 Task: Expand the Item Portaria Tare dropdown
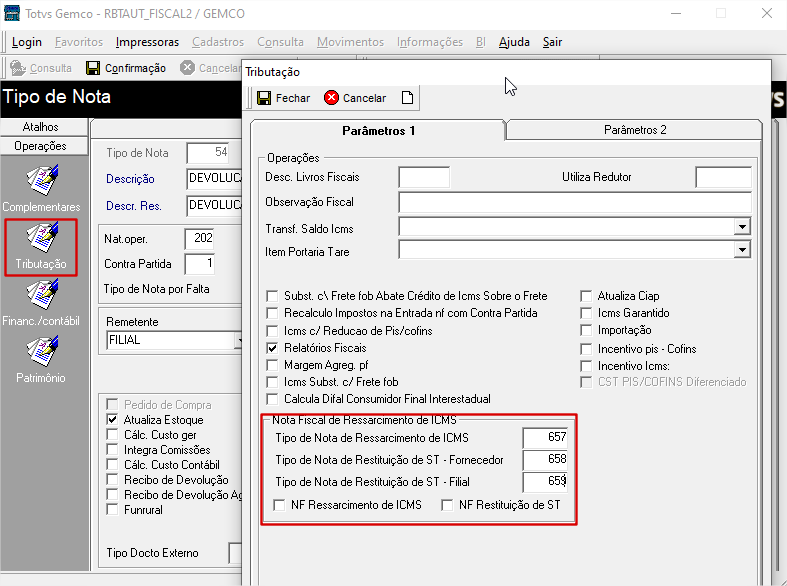click(x=742, y=249)
